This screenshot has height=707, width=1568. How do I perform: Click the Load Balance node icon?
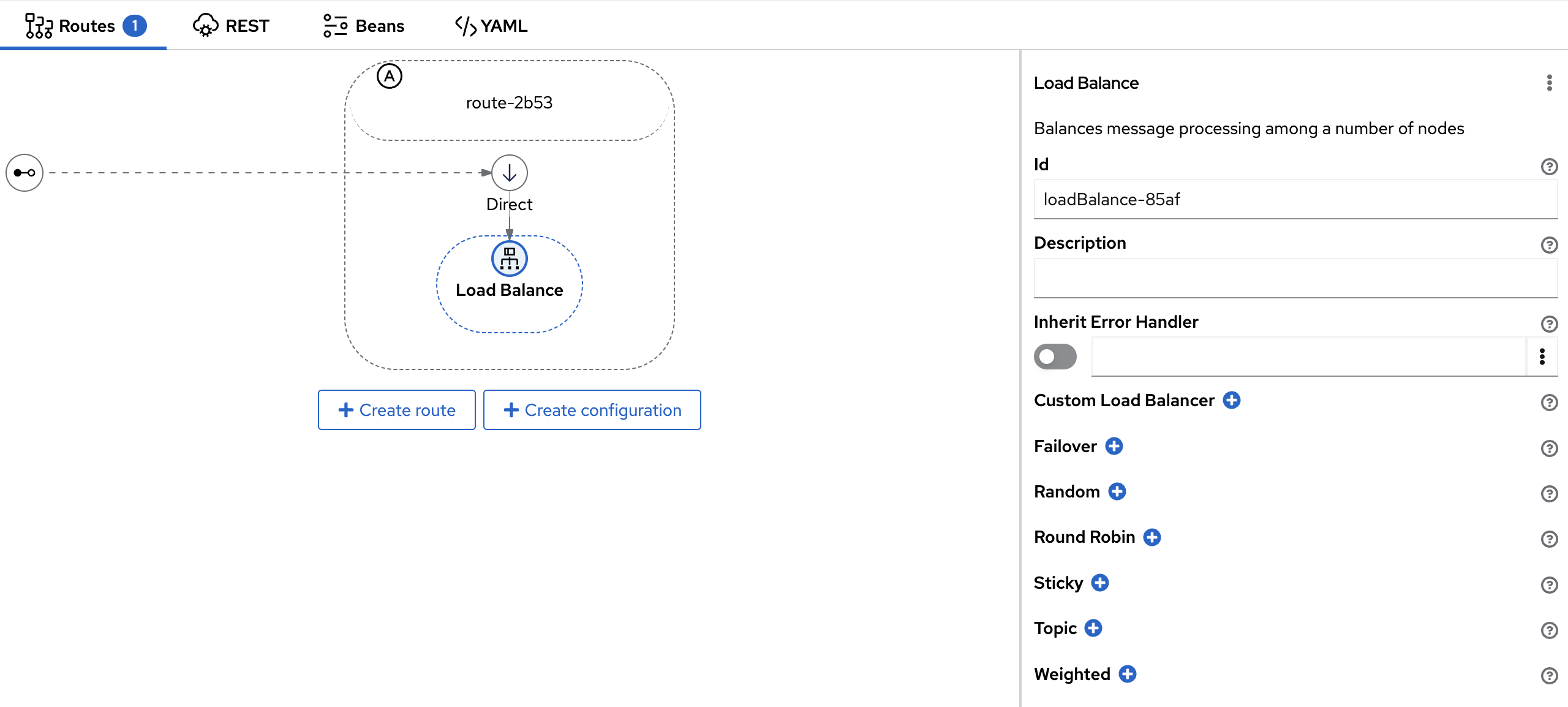509,259
